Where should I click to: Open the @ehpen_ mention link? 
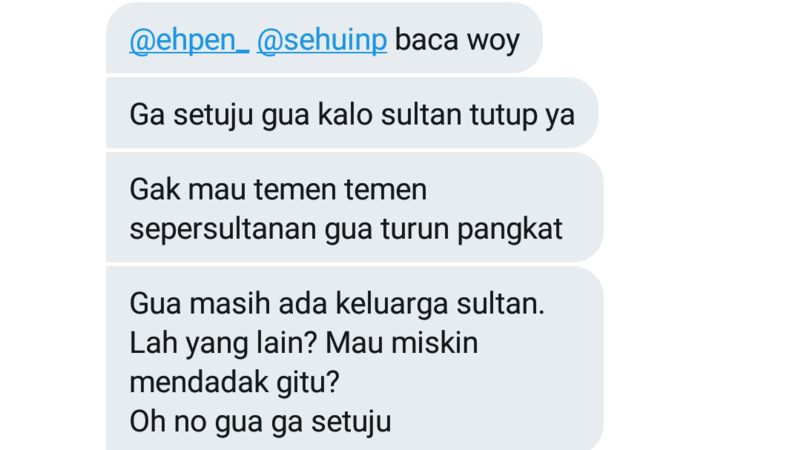[x=189, y=40]
